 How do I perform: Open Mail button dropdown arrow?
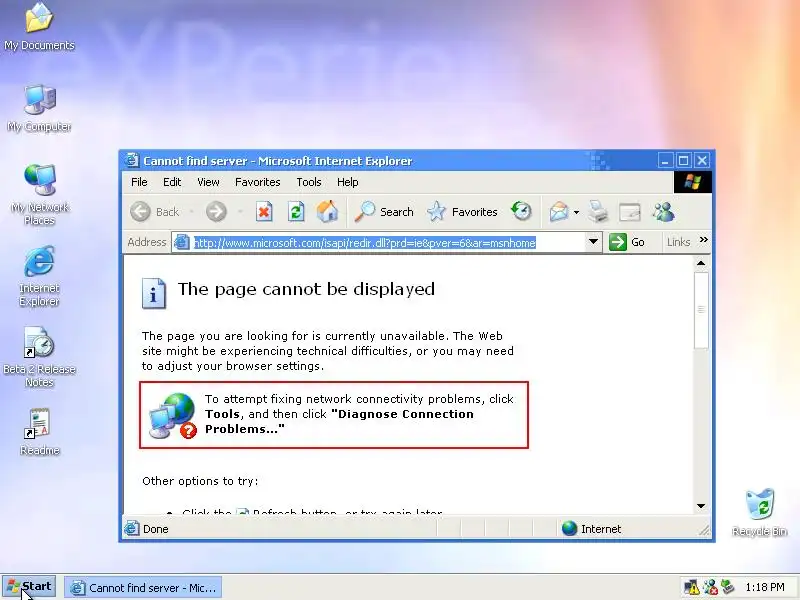[x=577, y=212]
